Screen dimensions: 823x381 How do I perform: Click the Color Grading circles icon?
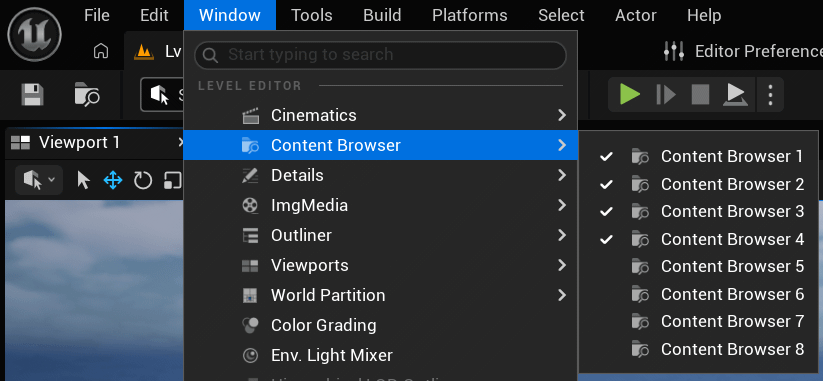pyautogui.click(x=250, y=325)
